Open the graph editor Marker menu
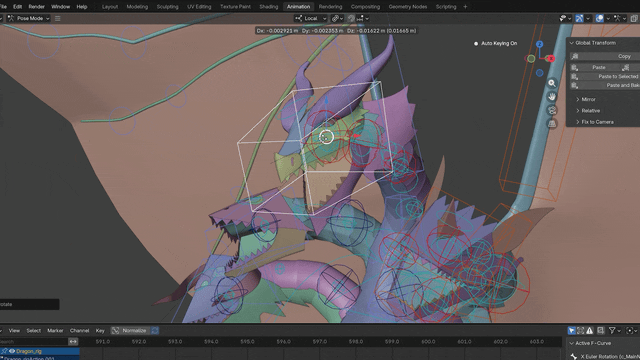The width and height of the screenshot is (640, 360). pyautogui.click(x=55, y=331)
